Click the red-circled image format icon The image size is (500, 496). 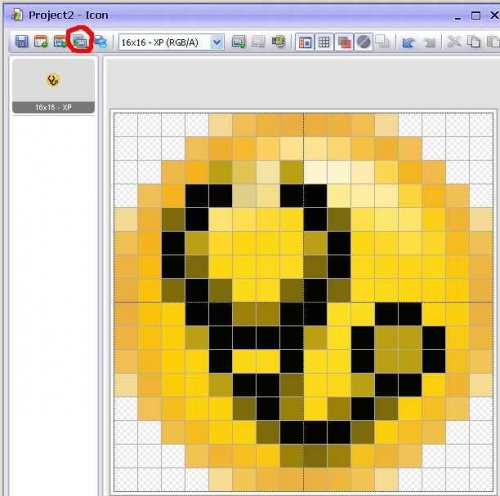[x=80, y=41]
